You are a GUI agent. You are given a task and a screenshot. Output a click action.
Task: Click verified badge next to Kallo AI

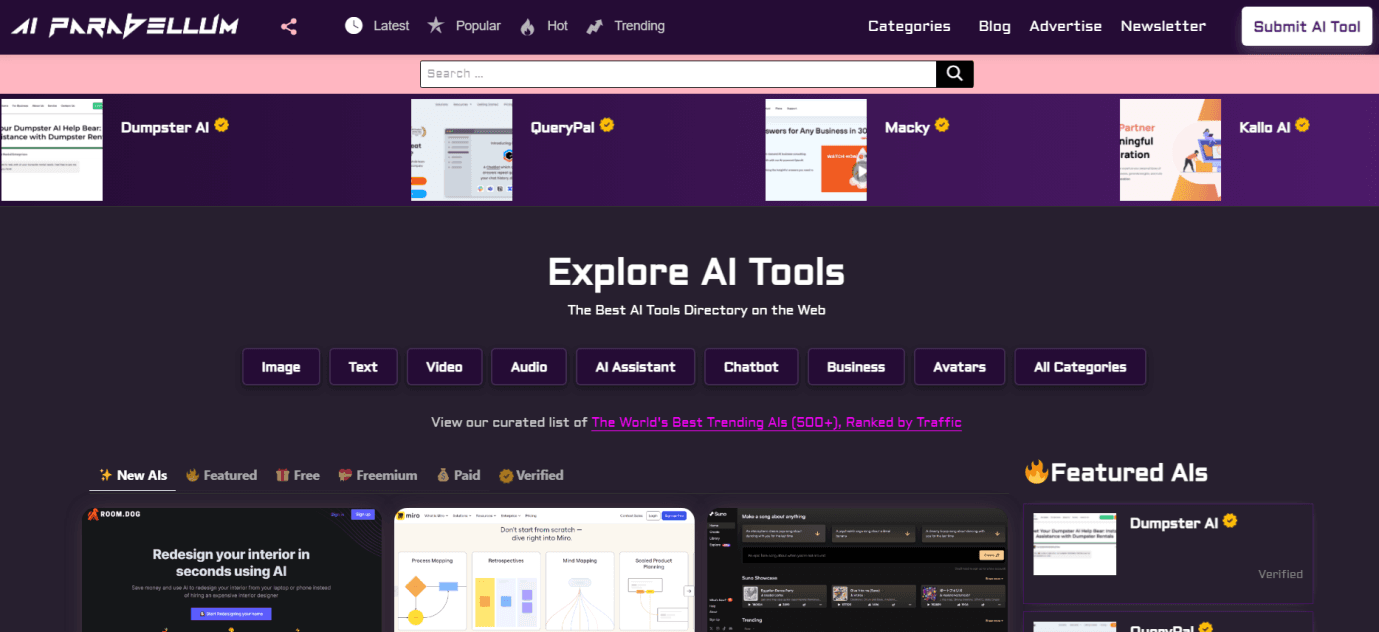click(1302, 125)
